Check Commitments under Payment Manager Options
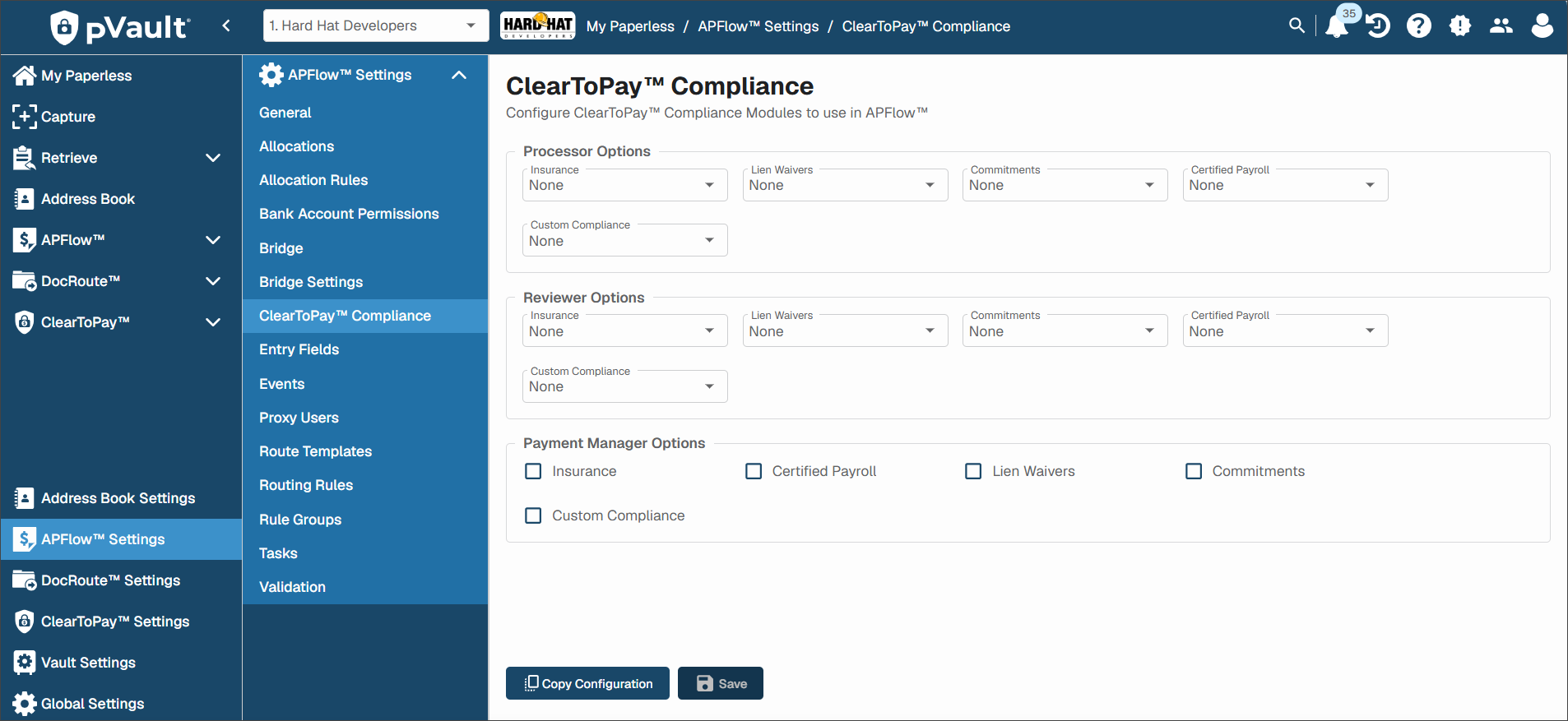This screenshot has height=721, width=1568. point(1194,471)
